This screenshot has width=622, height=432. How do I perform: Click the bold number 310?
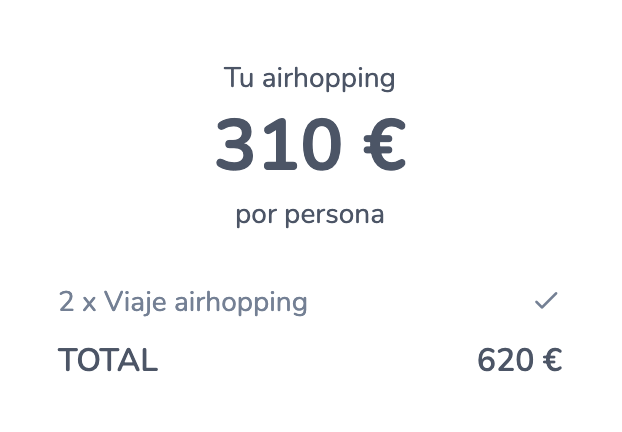click(x=278, y=144)
